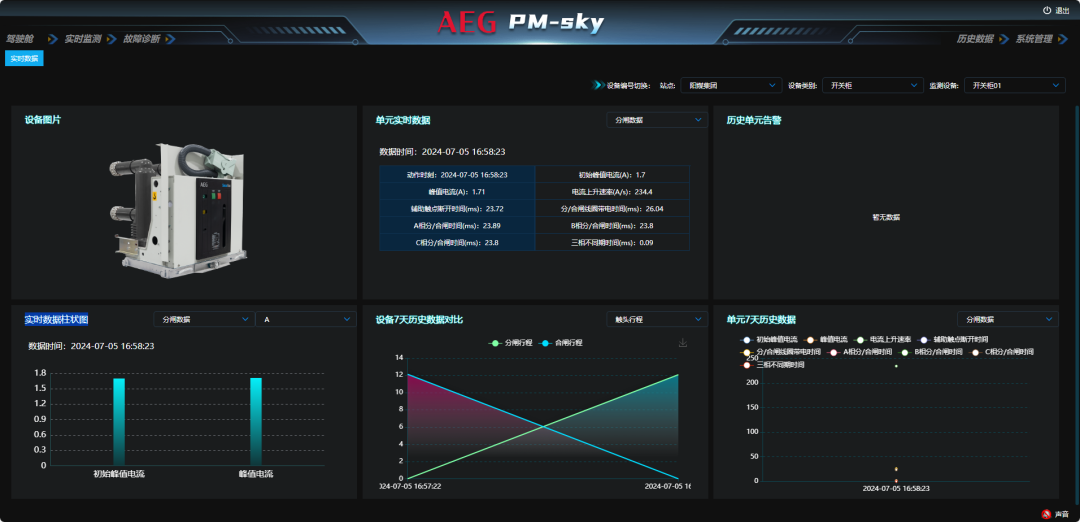Click the 设备7天历史数据对比 panel title

419,320
